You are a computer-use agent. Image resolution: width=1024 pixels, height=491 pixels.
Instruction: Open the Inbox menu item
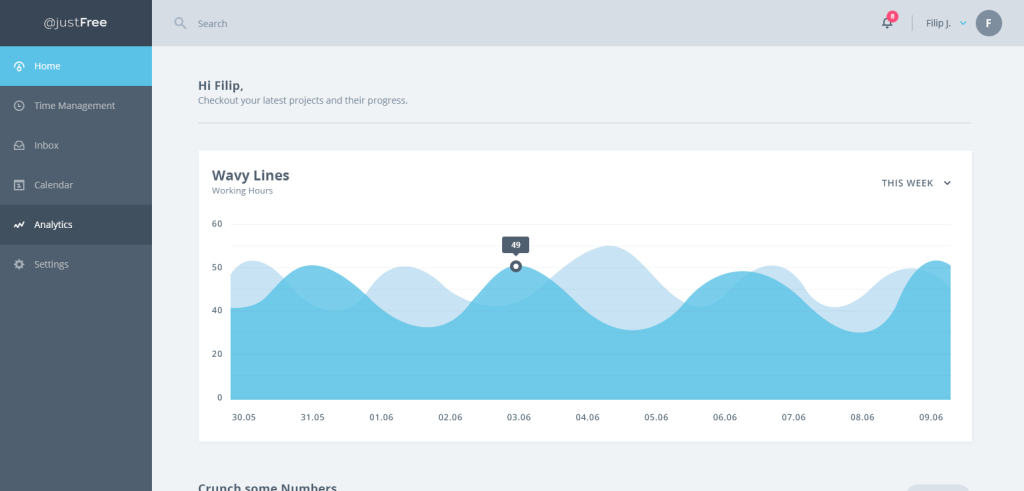pos(47,146)
